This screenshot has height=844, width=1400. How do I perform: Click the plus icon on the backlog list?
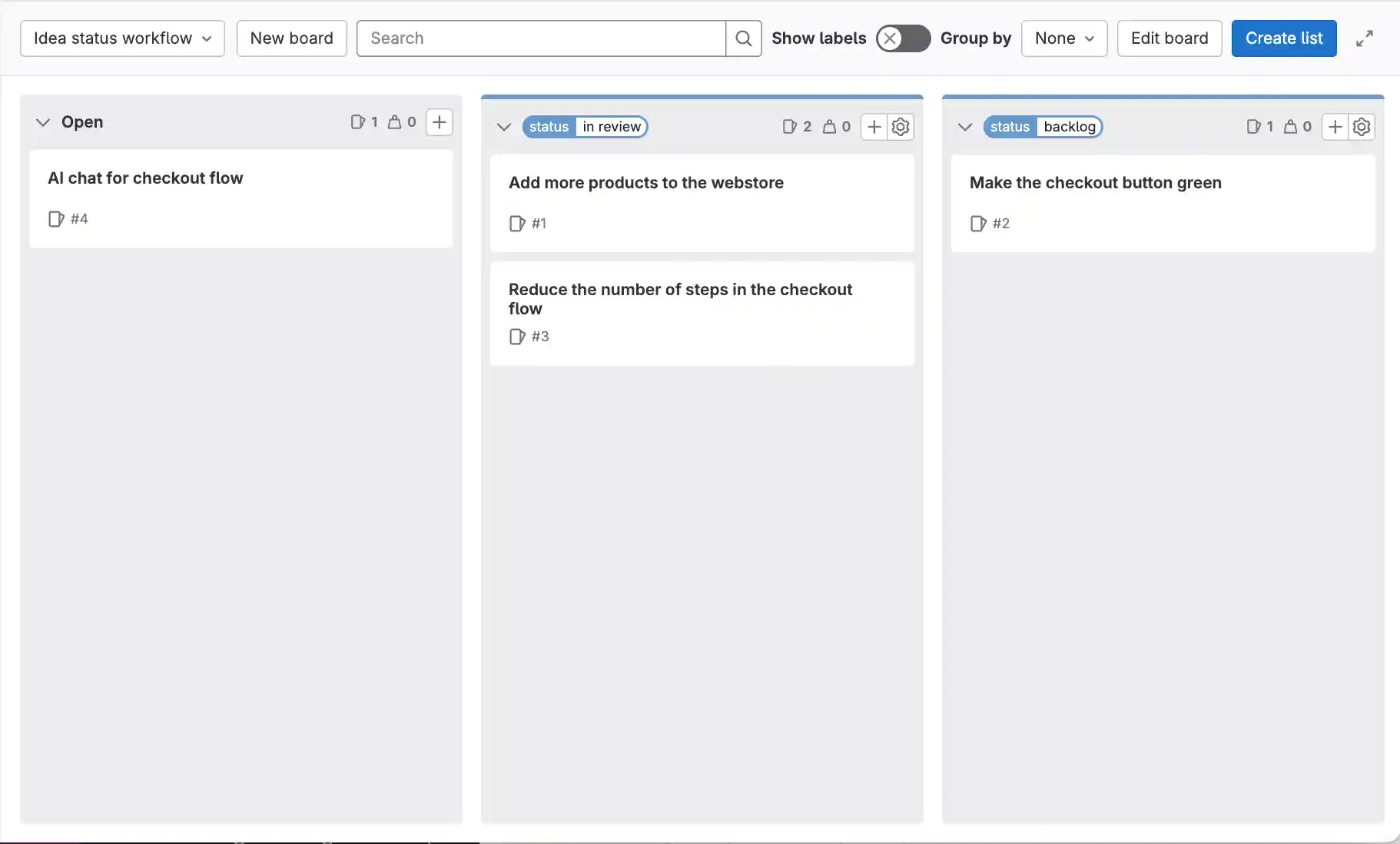pos(1335,127)
